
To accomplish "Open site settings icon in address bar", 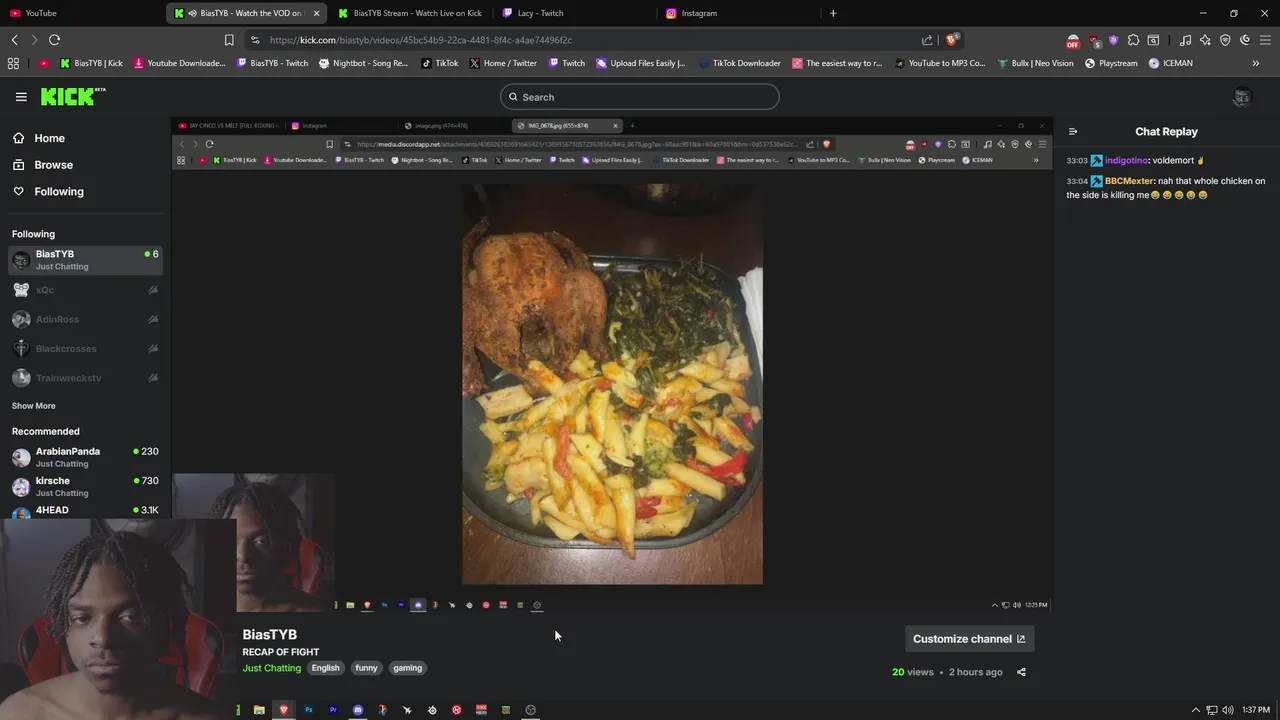I will pos(255,40).
